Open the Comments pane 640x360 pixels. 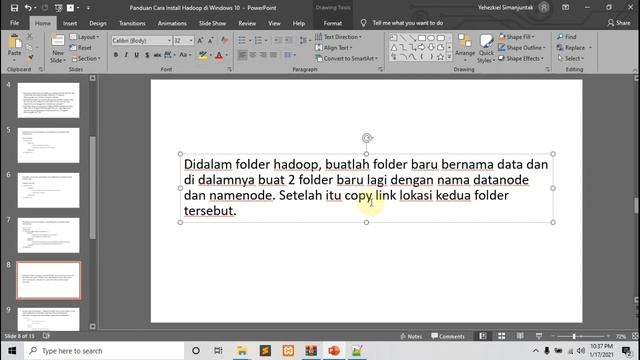(x=448, y=336)
